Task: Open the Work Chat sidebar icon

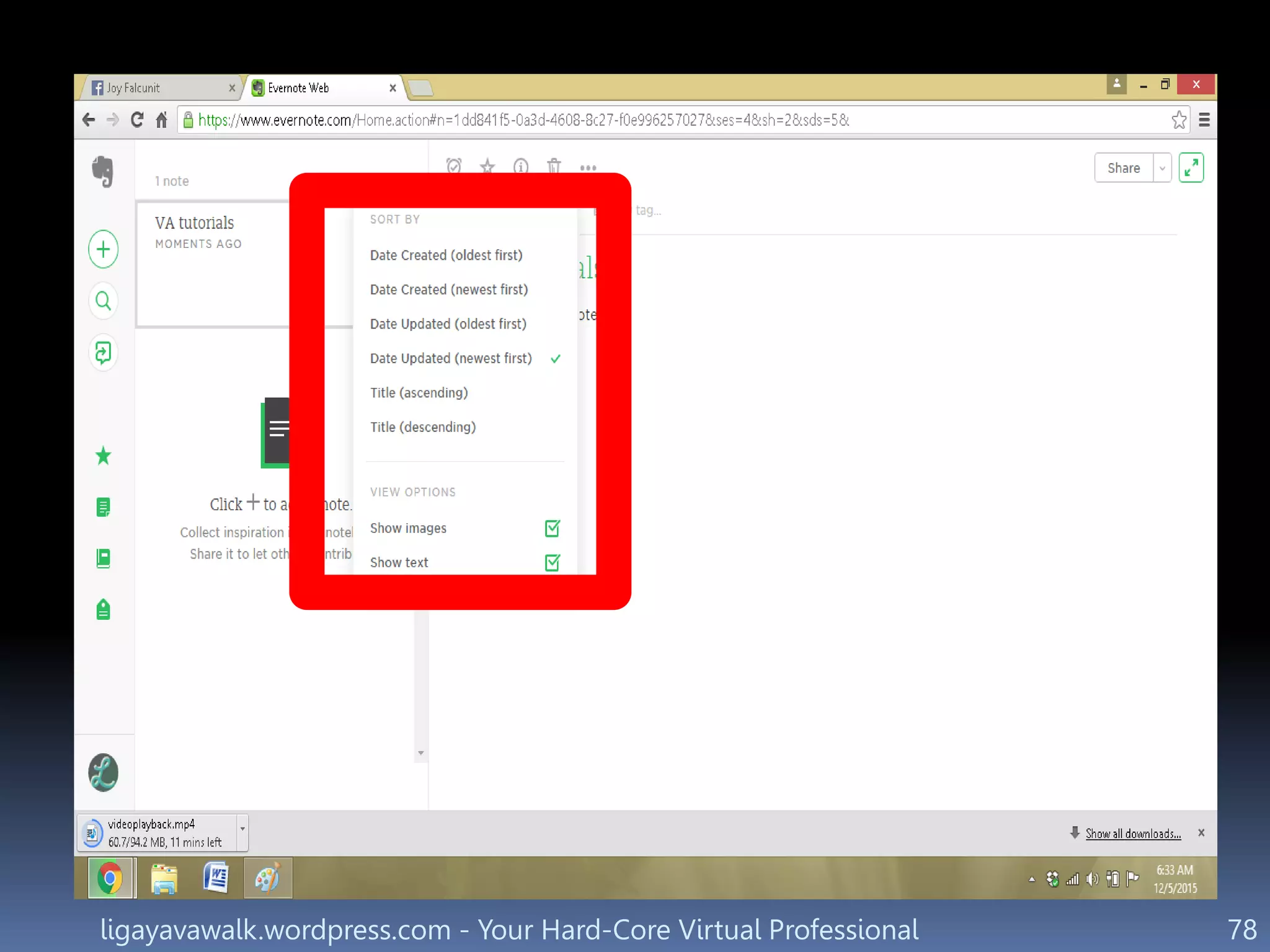Action: coord(103,353)
